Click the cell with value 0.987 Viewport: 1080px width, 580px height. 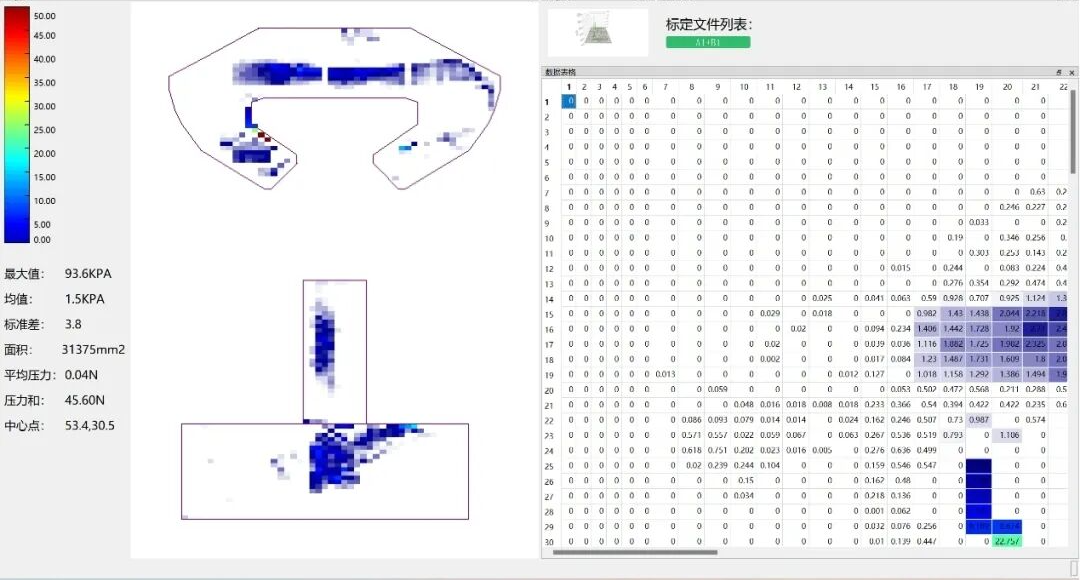[979, 420]
